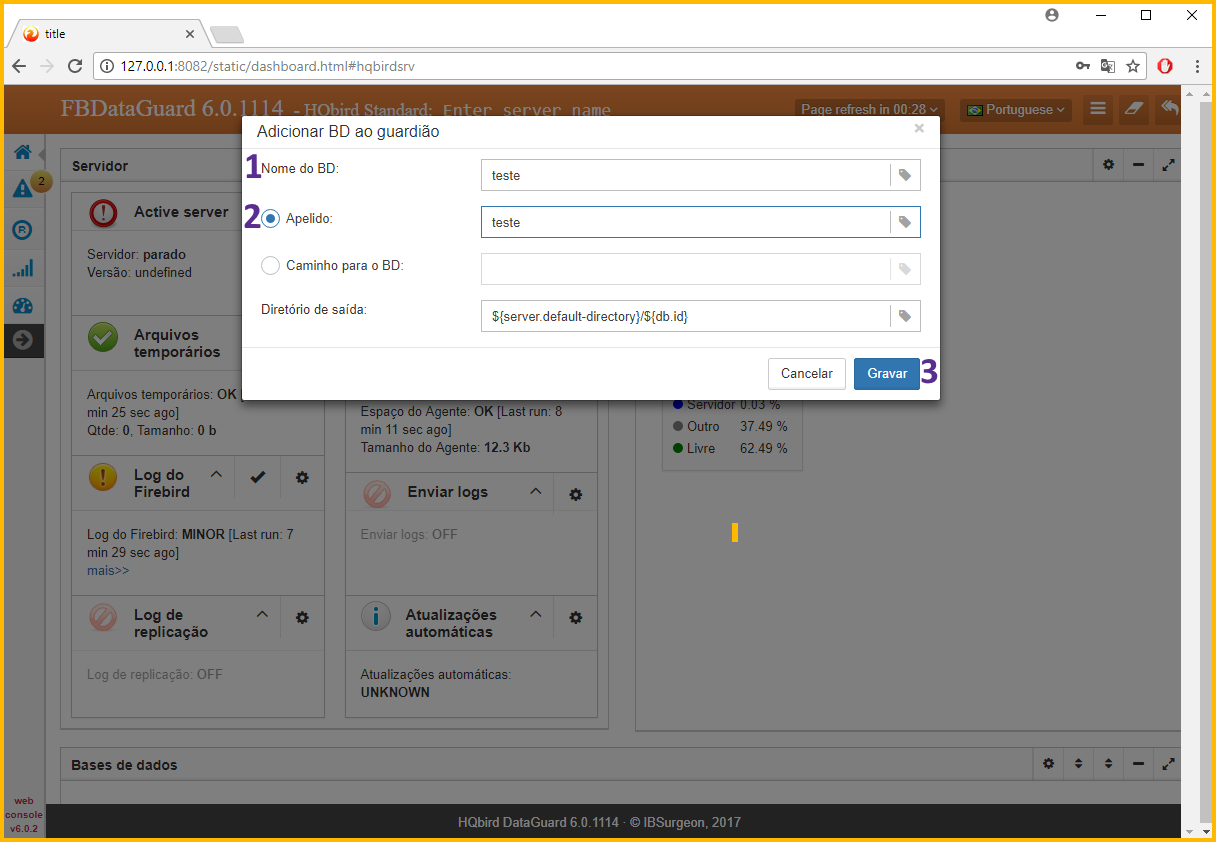Open the gauge performance sidebar icon
Viewport: 1216px width, 842px height.
22,306
